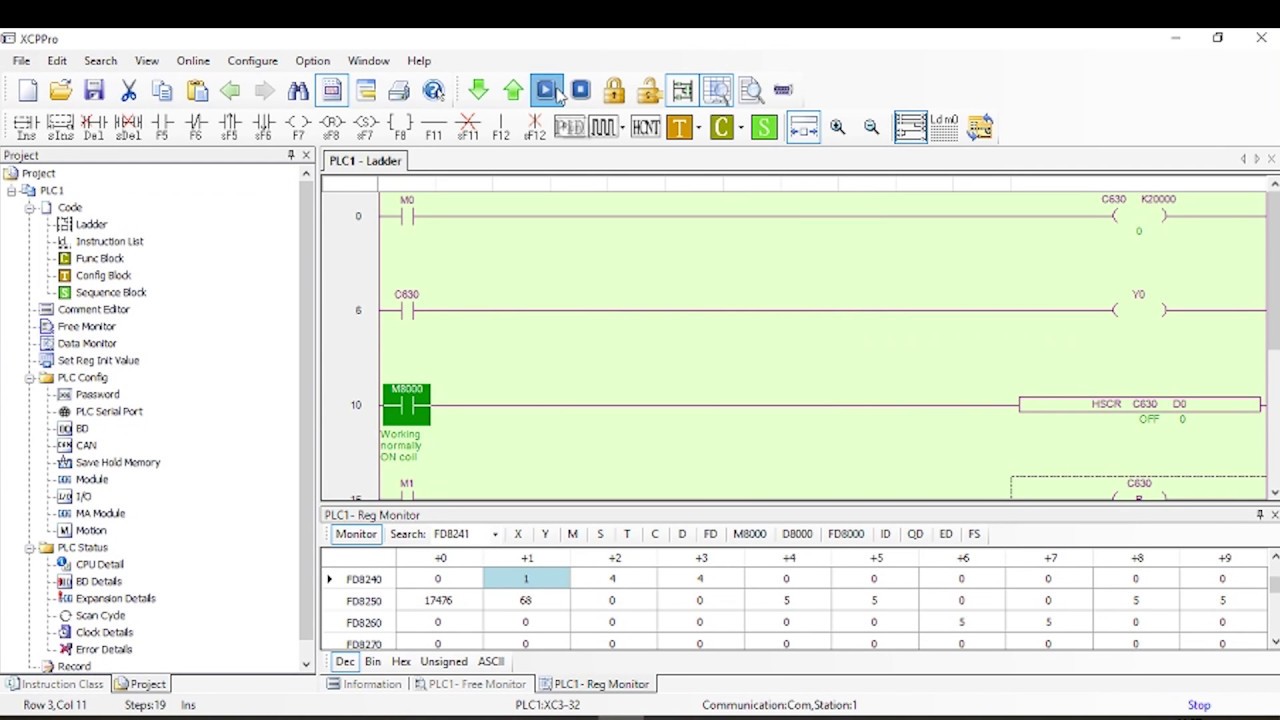1280x720 pixels.
Task: Open the pulse instruction dropdown arrow
Action: pyautogui.click(x=623, y=127)
